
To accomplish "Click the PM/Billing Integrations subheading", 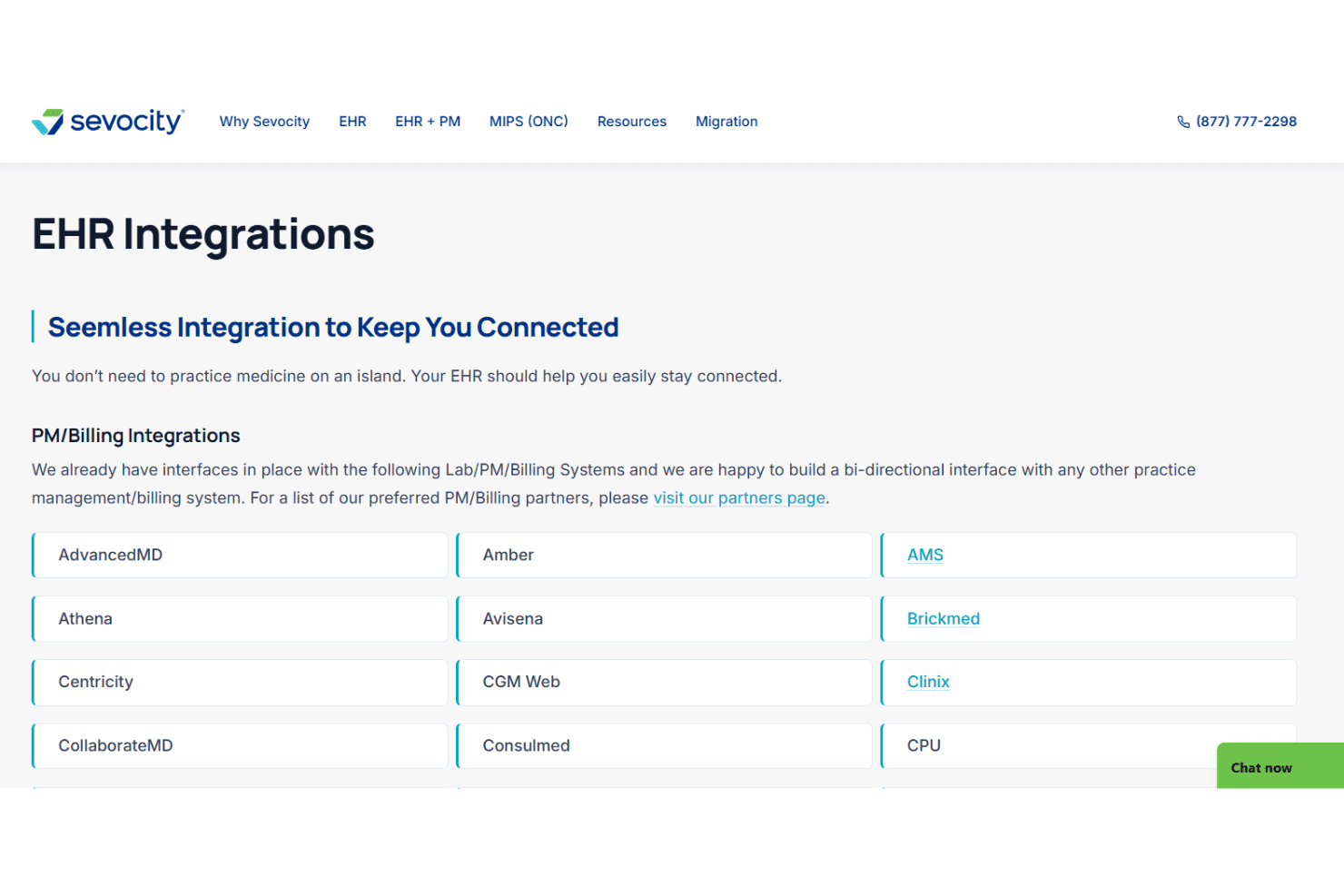I will pyautogui.click(x=136, y=436).
